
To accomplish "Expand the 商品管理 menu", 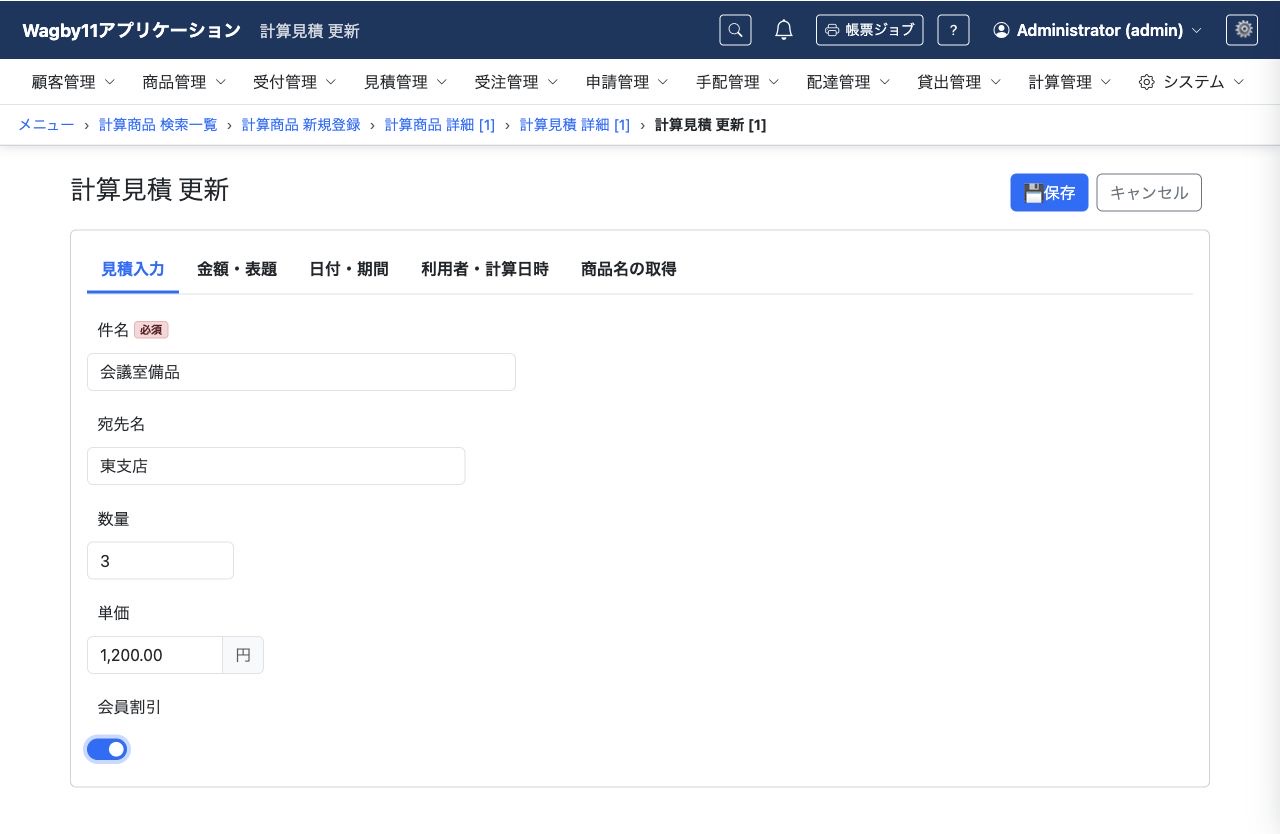I will point(184,82).
